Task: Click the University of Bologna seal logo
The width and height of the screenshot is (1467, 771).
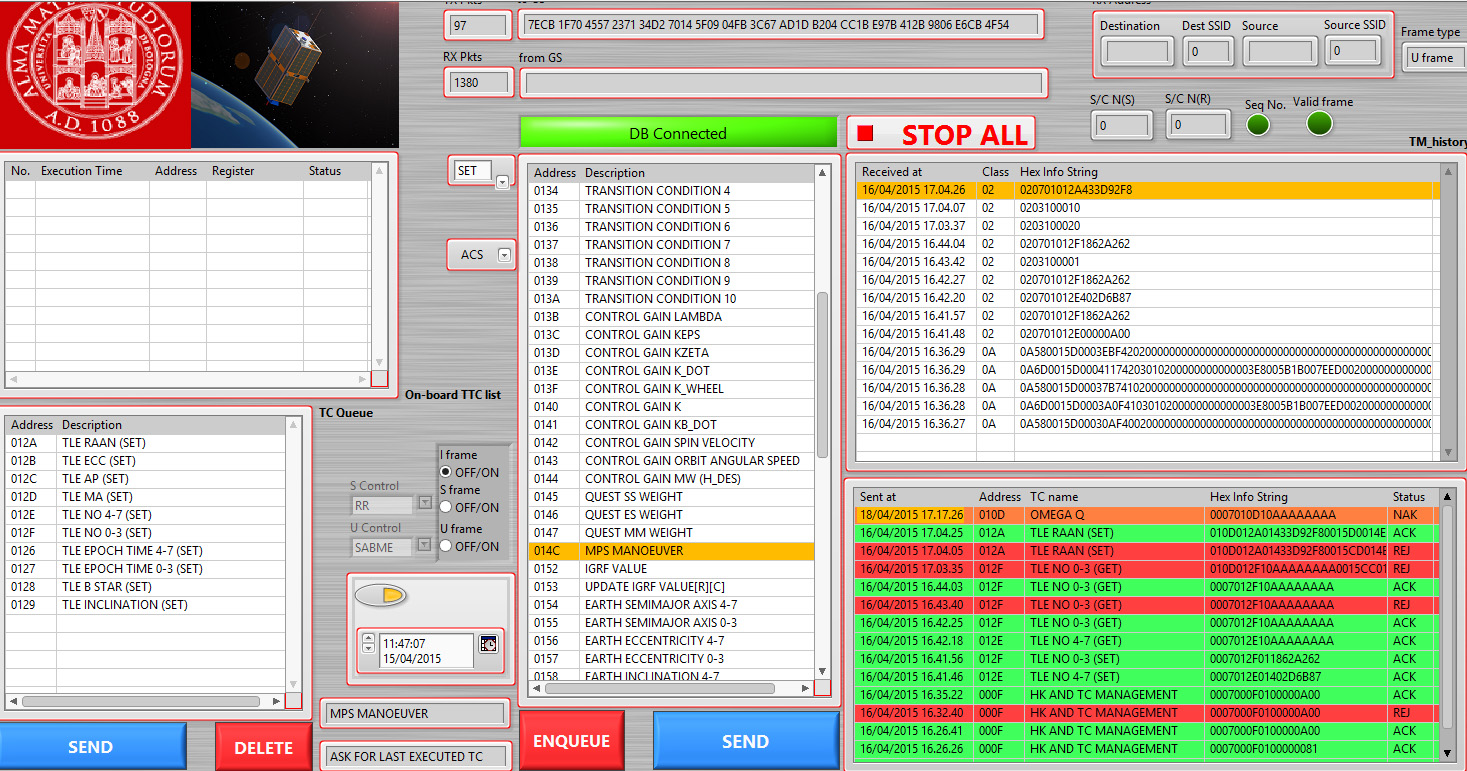Action: tap(95, 73)
